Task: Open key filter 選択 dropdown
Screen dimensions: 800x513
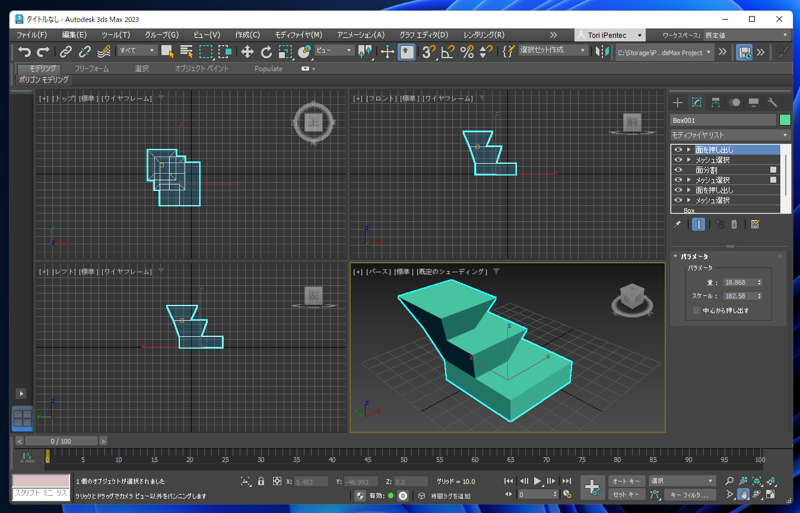Action: click(x=682, y=481)
